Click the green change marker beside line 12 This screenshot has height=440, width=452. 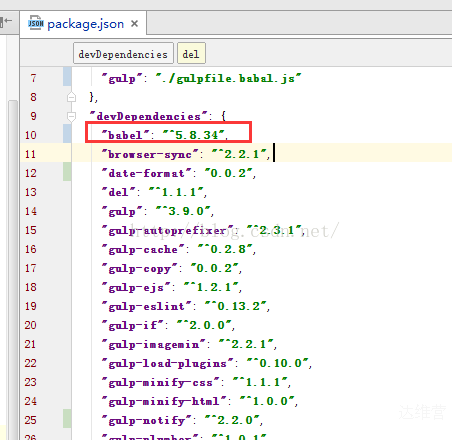(67, 171)
